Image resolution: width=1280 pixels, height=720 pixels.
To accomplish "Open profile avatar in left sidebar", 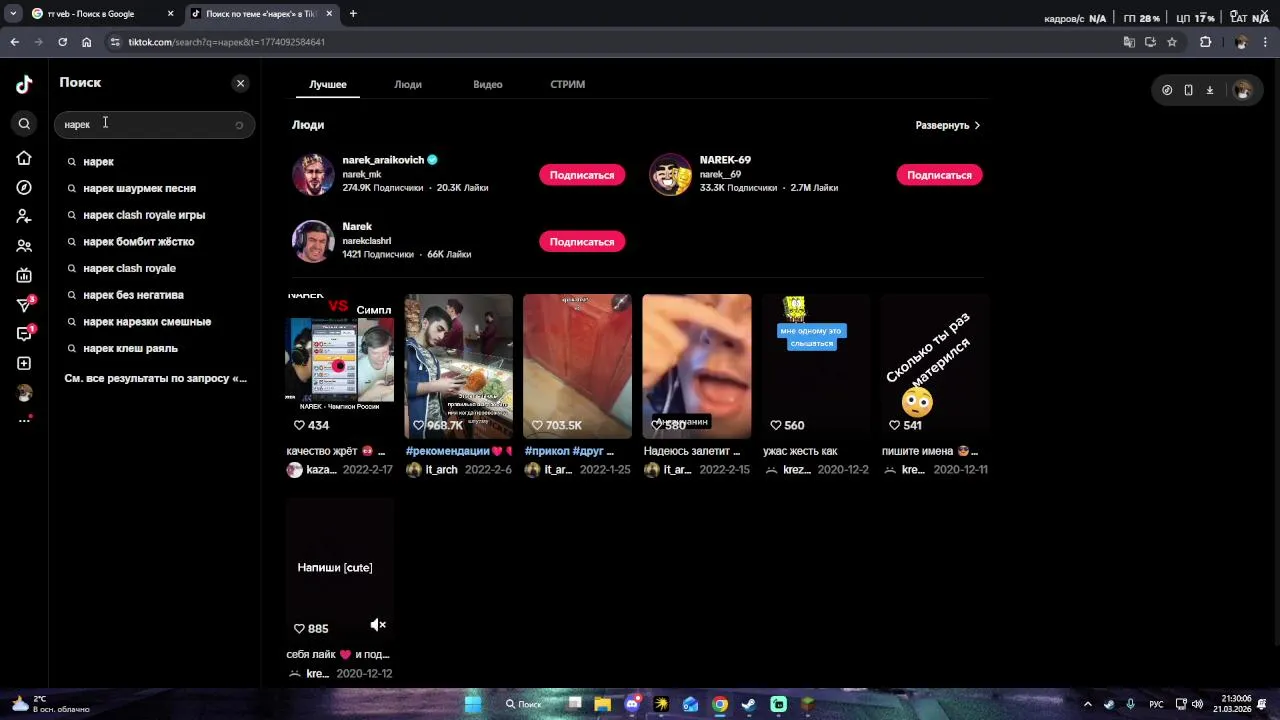I will [24, 393].
